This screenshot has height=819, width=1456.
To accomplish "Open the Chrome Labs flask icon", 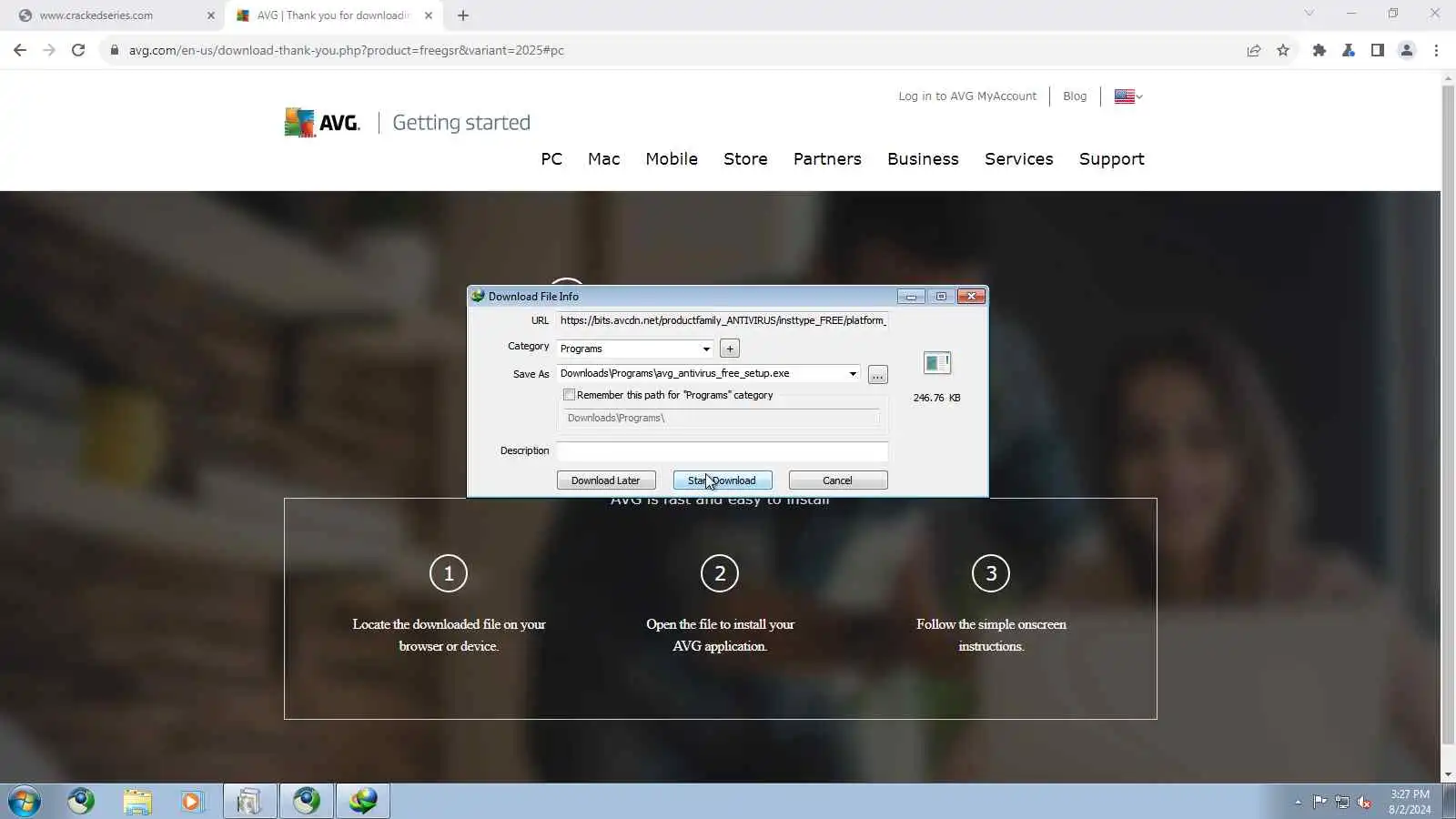I will click(1349, 50).
